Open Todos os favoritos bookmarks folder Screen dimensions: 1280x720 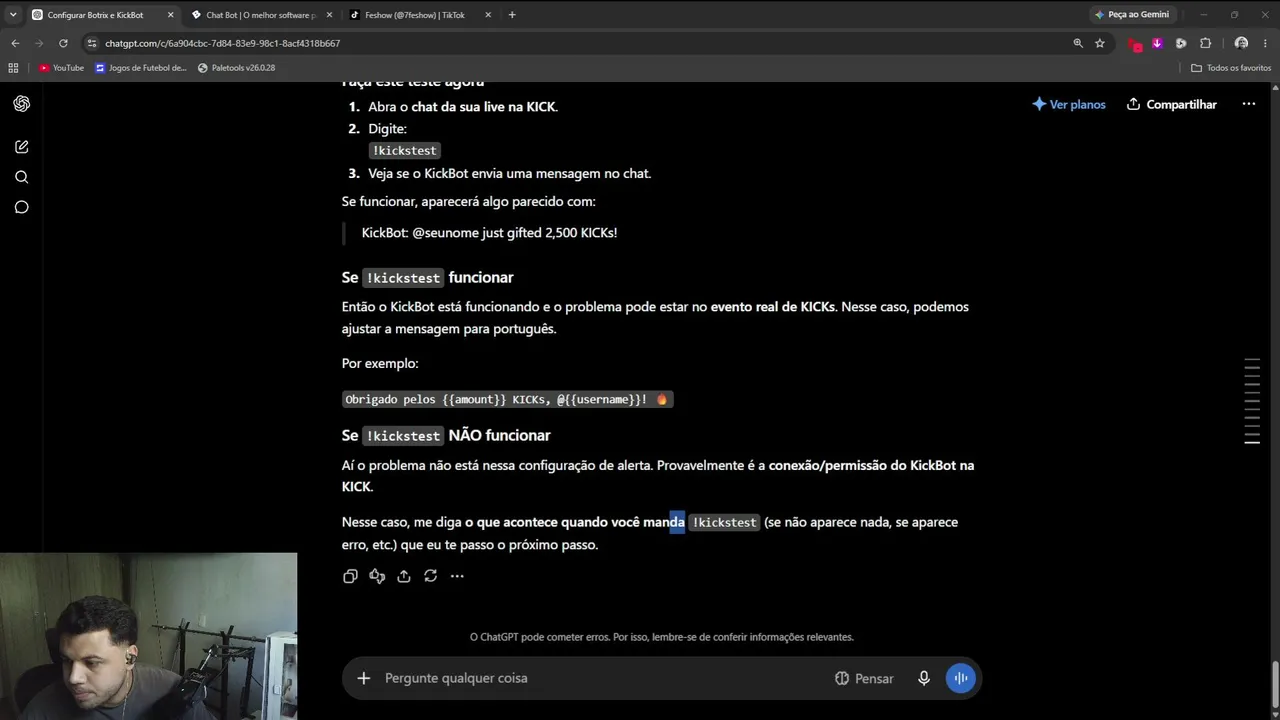point(1230,68)
